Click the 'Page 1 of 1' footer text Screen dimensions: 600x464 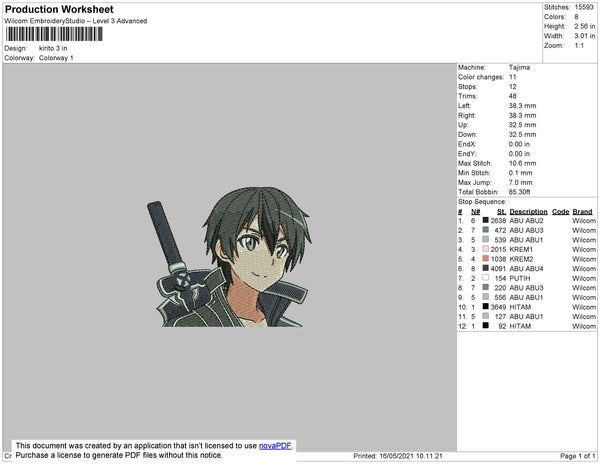coord(578,456)
